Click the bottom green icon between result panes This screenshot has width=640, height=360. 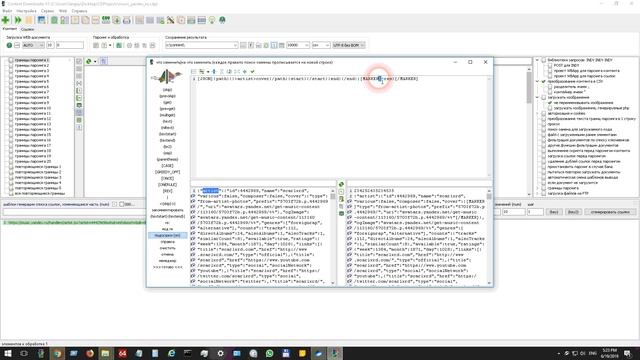click(341, 213)
